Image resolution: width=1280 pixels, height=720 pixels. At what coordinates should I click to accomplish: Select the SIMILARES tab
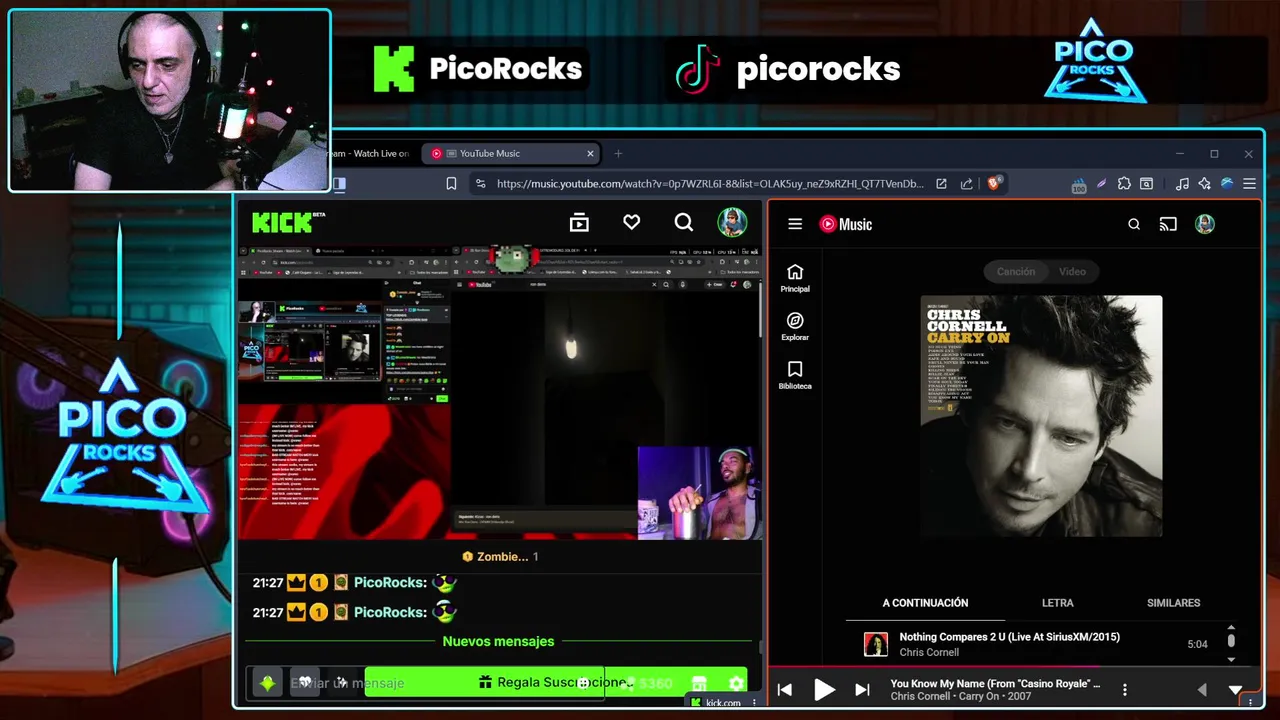[x=1173, y=603]
